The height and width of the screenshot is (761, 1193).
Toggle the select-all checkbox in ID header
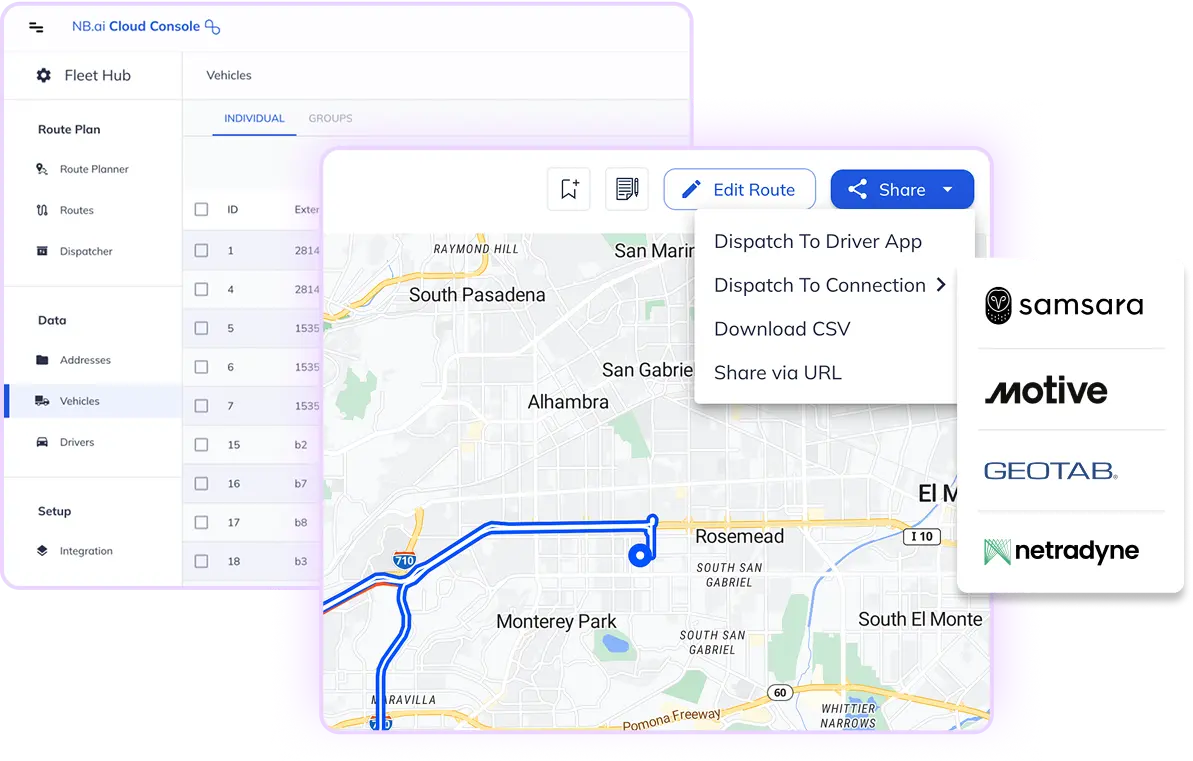(201, 209)
